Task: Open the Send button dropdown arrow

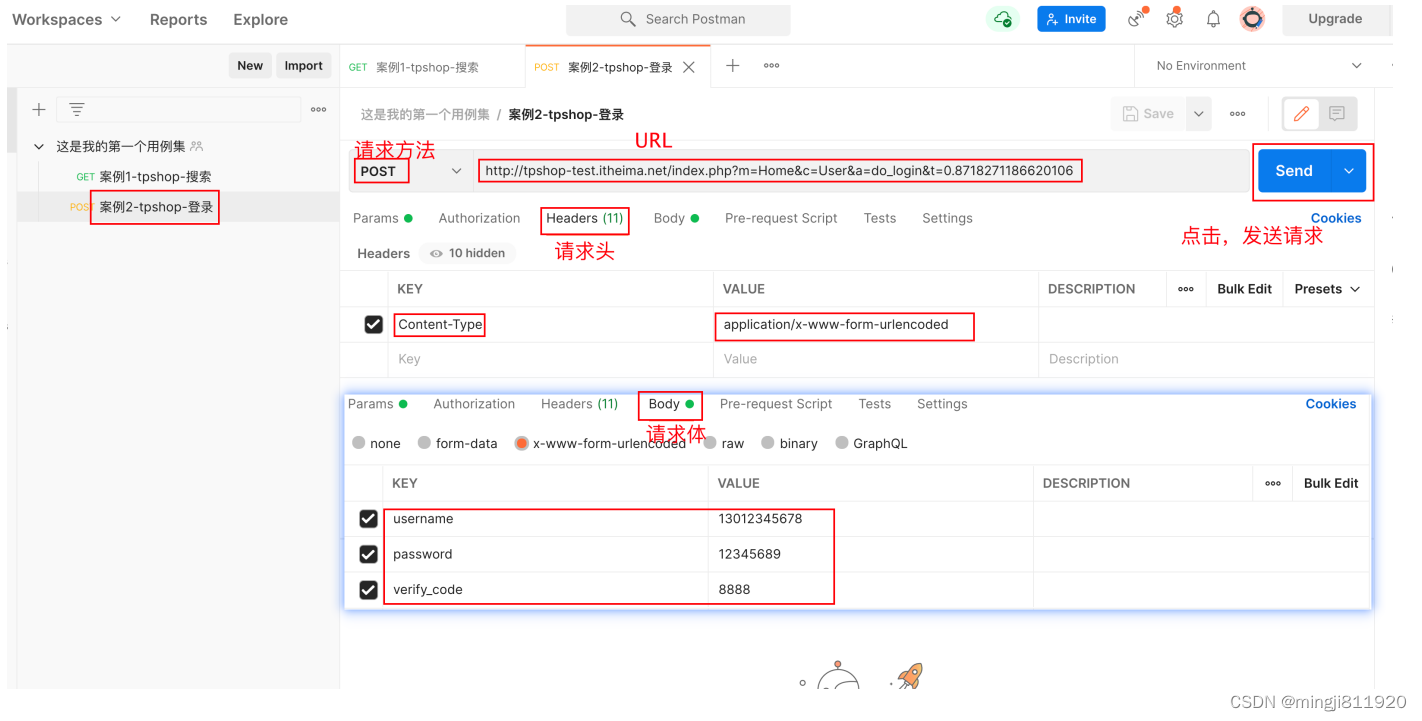Action: [x=1349, y=171]
